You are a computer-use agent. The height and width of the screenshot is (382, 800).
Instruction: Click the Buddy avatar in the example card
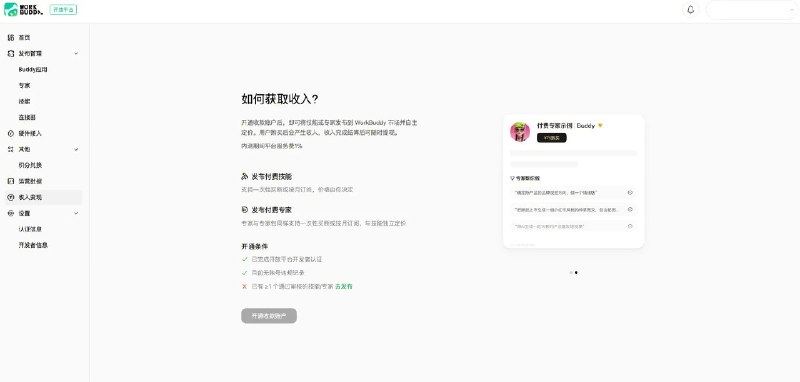tap(520, 132)
